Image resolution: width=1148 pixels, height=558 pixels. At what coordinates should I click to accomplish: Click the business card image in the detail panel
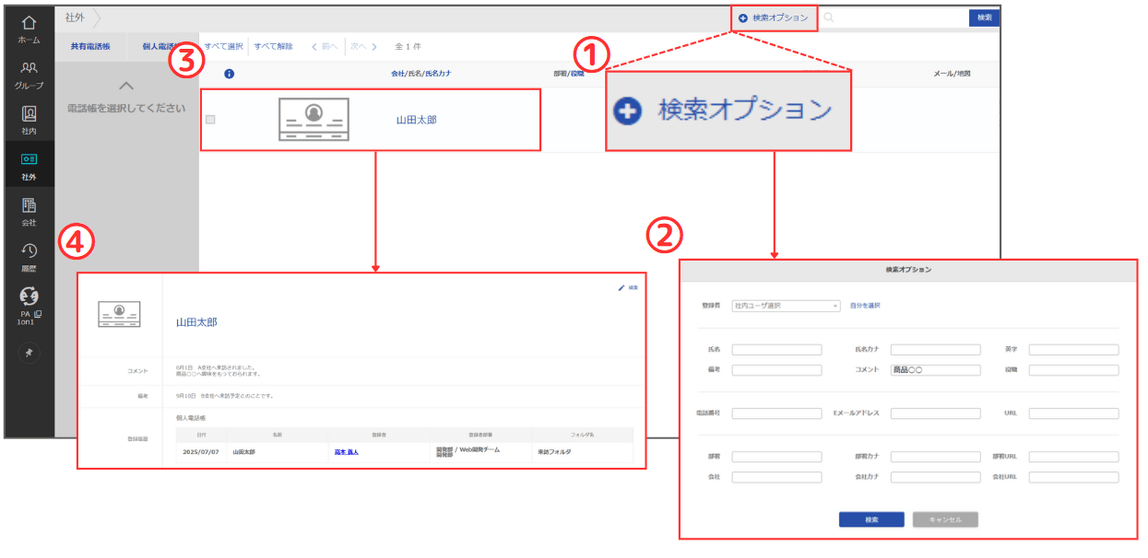point(119,313)
